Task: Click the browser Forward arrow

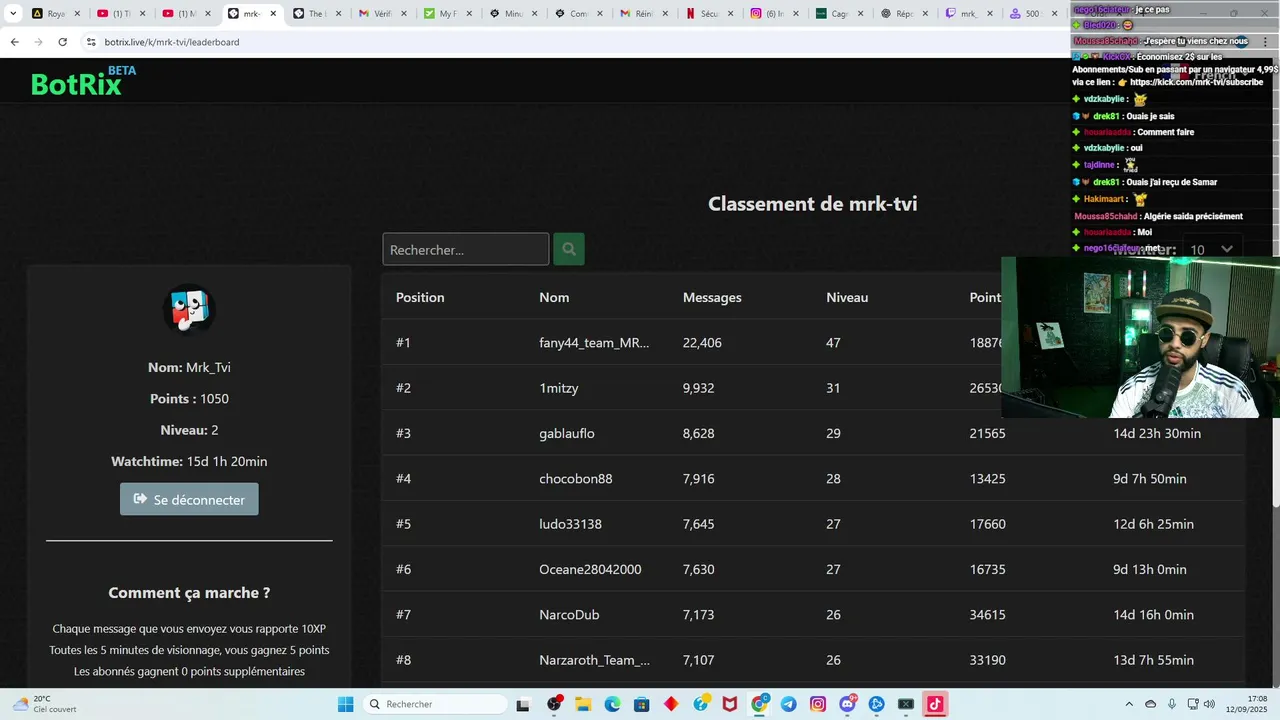Action: pos(38,42)
